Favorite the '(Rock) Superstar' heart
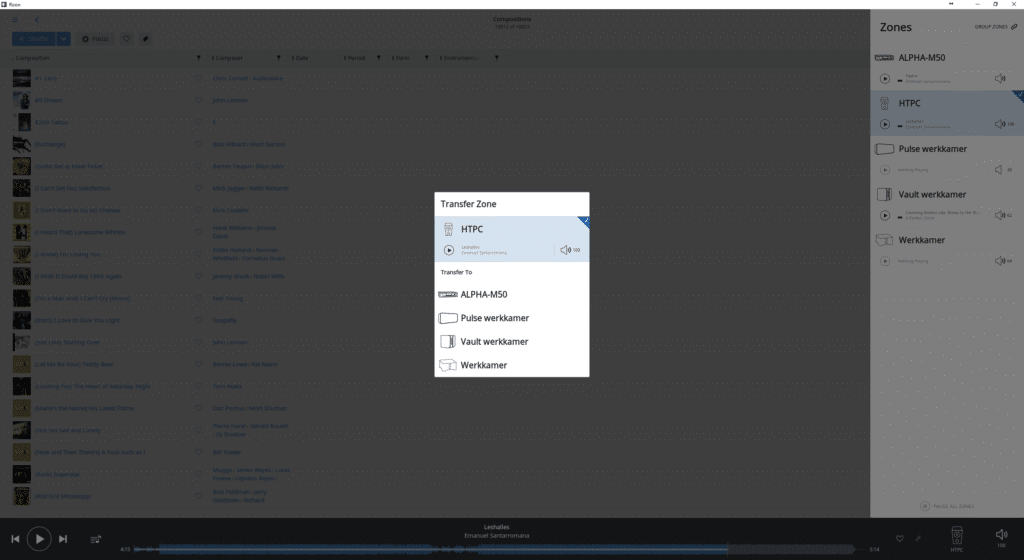The width and height of the screenshot is (1024, 560). 199,474
